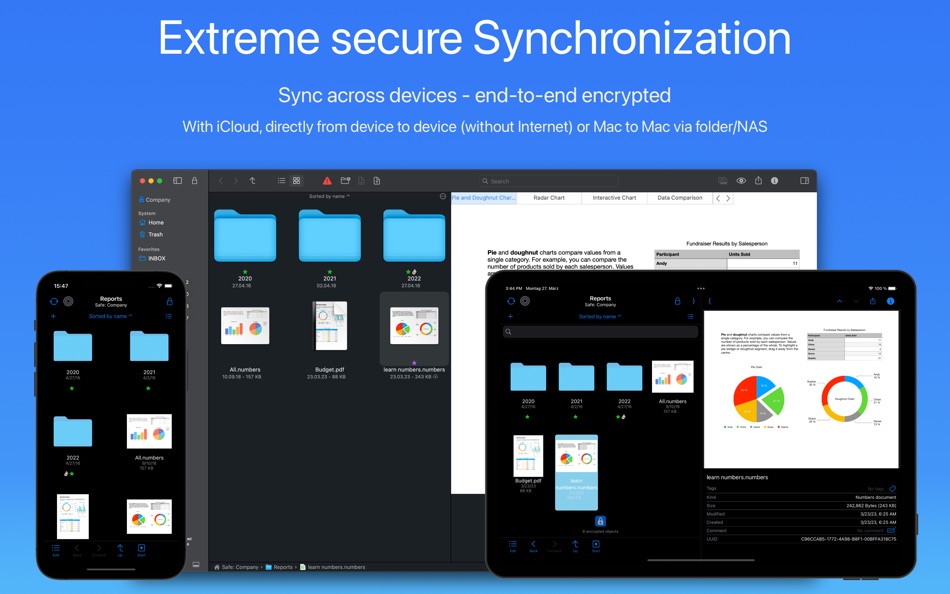Switch to Pie and Doughnut Chart tab

(x=483, y=198)
